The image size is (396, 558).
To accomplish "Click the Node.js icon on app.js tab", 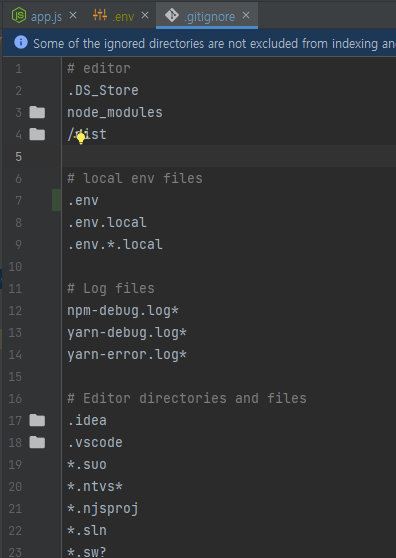I will point(19,16).
